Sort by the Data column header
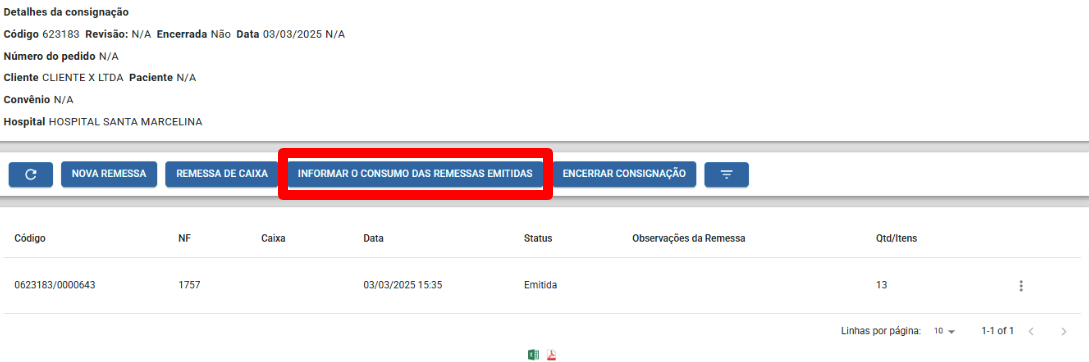This screenshot has width=1089, height=362. (x=374, y=238)
